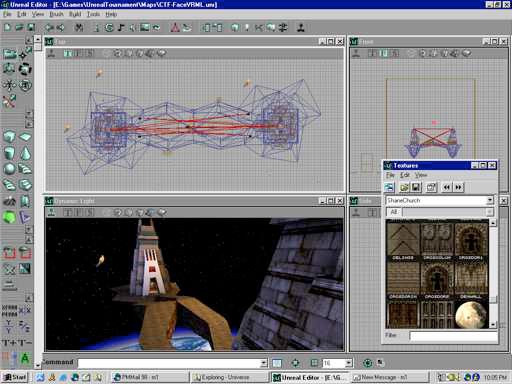Click the Redo arrow in main toolbar
512x384 pixels.
[60, 28]
